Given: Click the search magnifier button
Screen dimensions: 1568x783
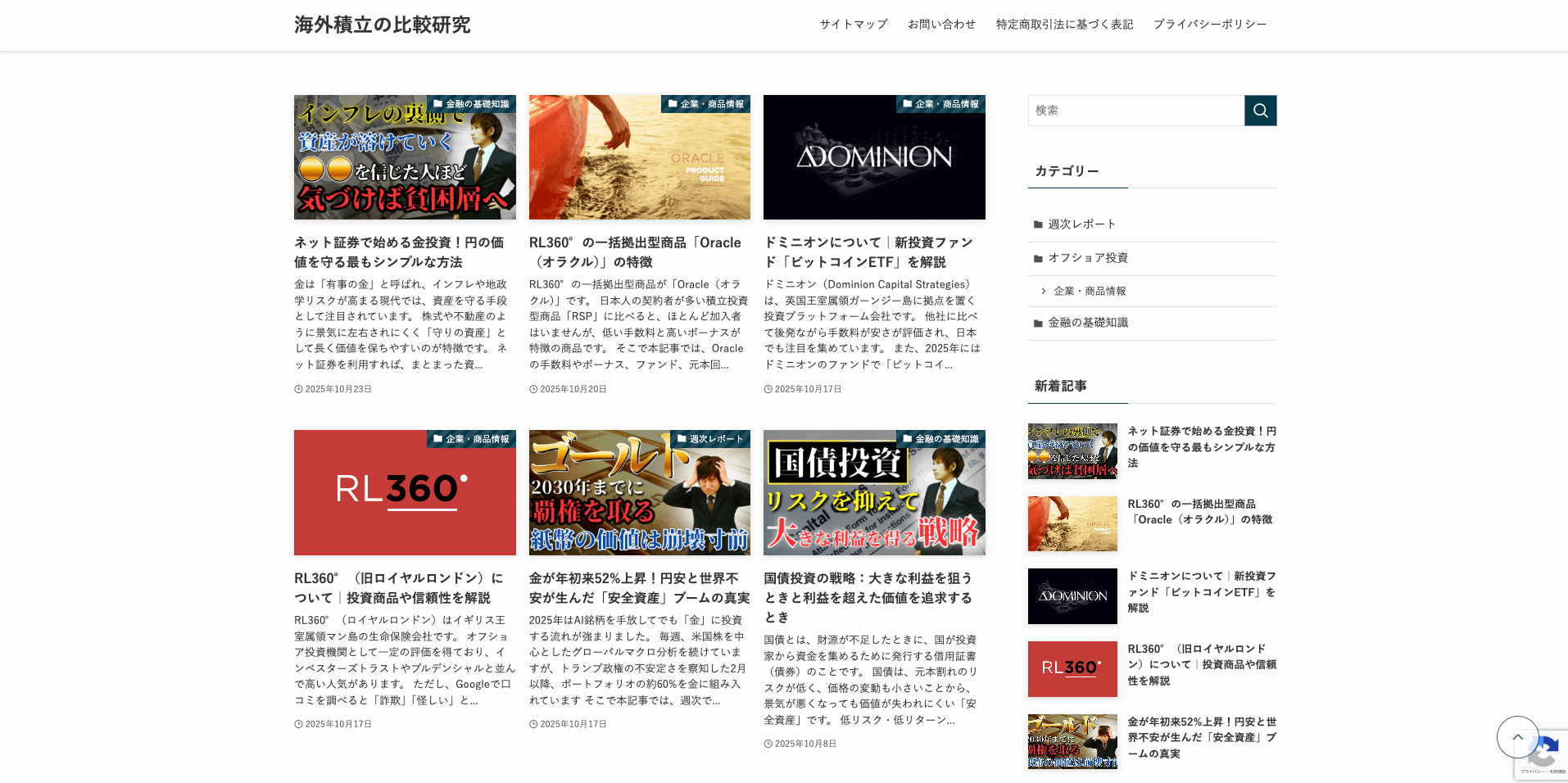Looking at the screenshot, I should [1260, 111].
